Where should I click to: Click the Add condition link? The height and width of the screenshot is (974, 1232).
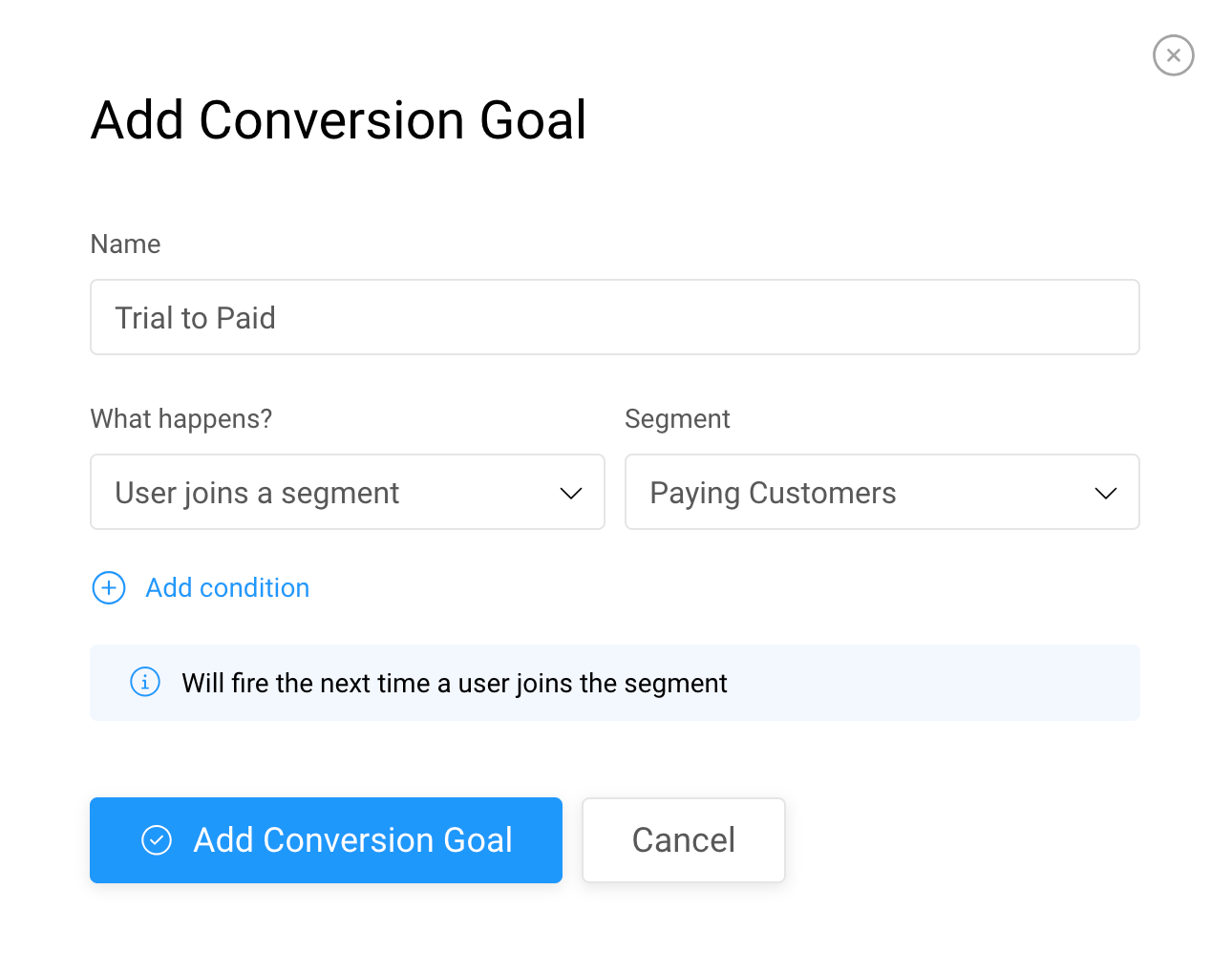(227, 588)
